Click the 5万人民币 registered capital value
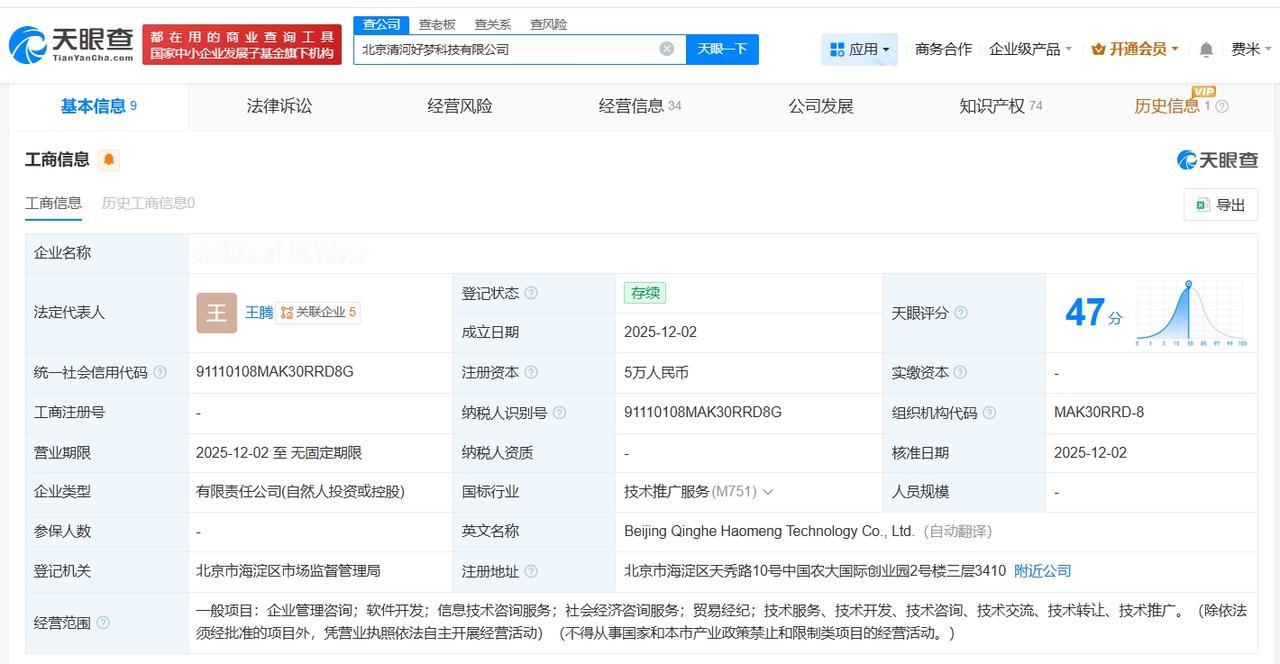 click(x=656, y=372)
